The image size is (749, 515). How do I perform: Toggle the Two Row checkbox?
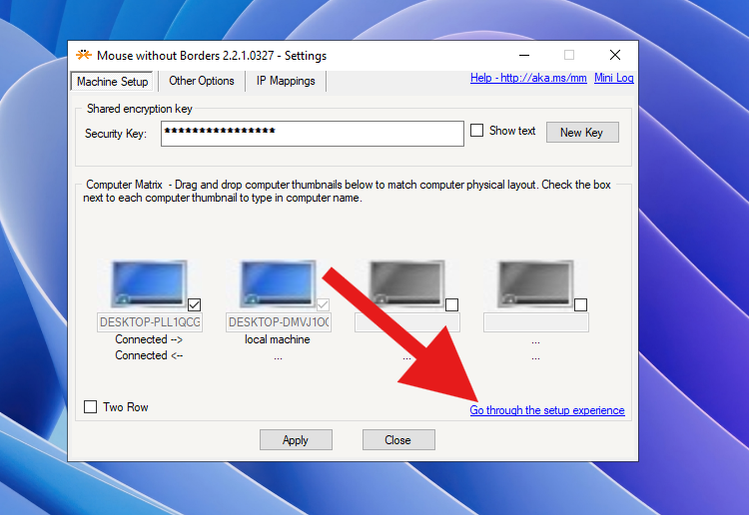[91, 407]
